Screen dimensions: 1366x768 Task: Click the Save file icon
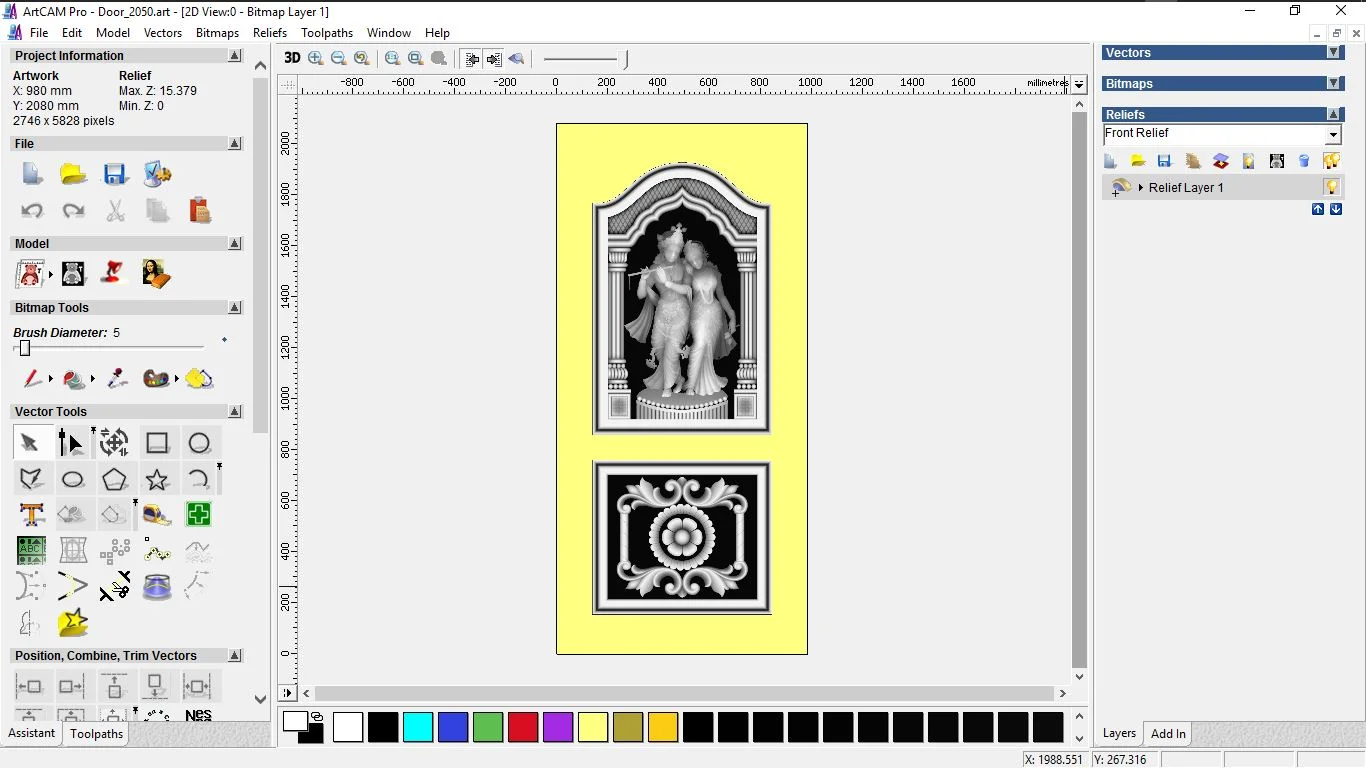pos(115,175)
